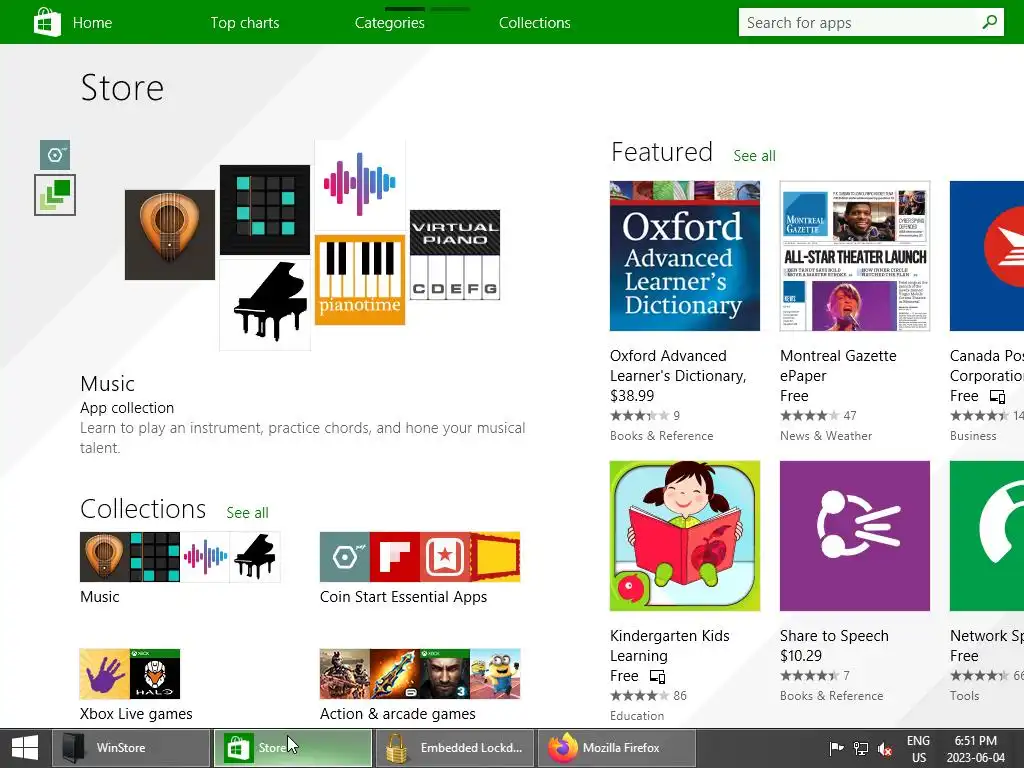Click the Education category under Kindergarten Kids
Image resolution: width=1024 pixels, height=768 pixels.
click(x=637, y=716)
